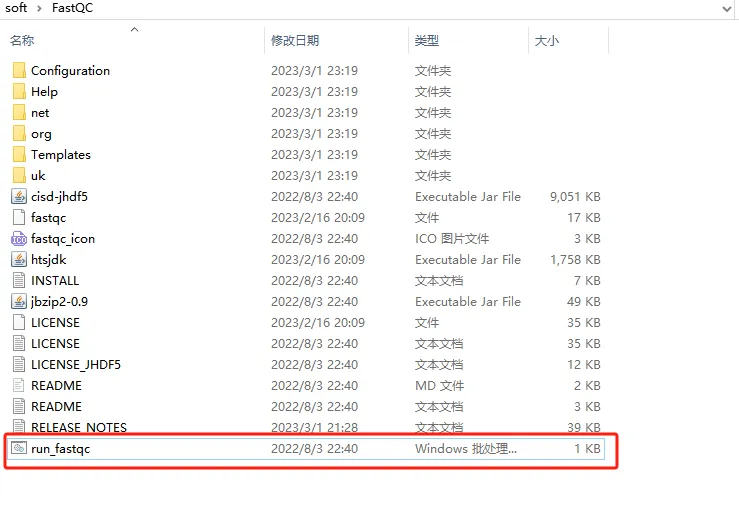
Task: Sort by the 类型 column header
Action: pyautogui.click(x=427, y=41)
